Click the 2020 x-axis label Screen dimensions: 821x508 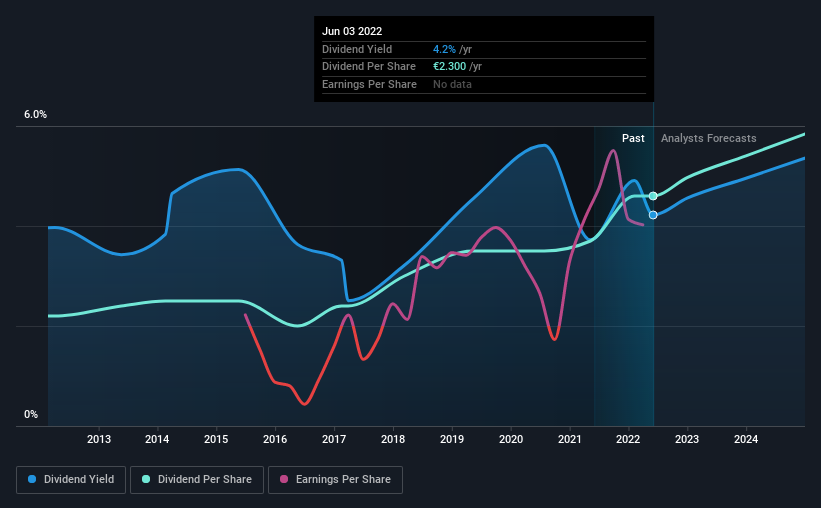(511, 439)
